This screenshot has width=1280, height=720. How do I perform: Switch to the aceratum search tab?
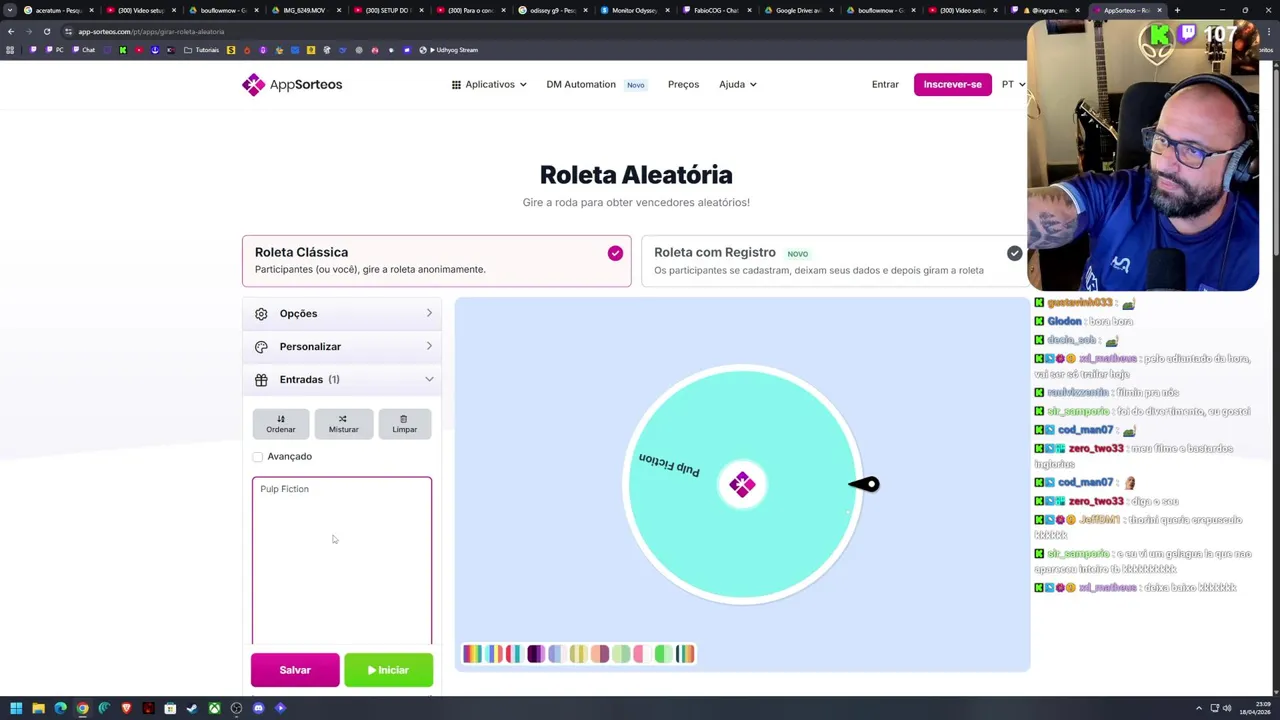point(58,10)
